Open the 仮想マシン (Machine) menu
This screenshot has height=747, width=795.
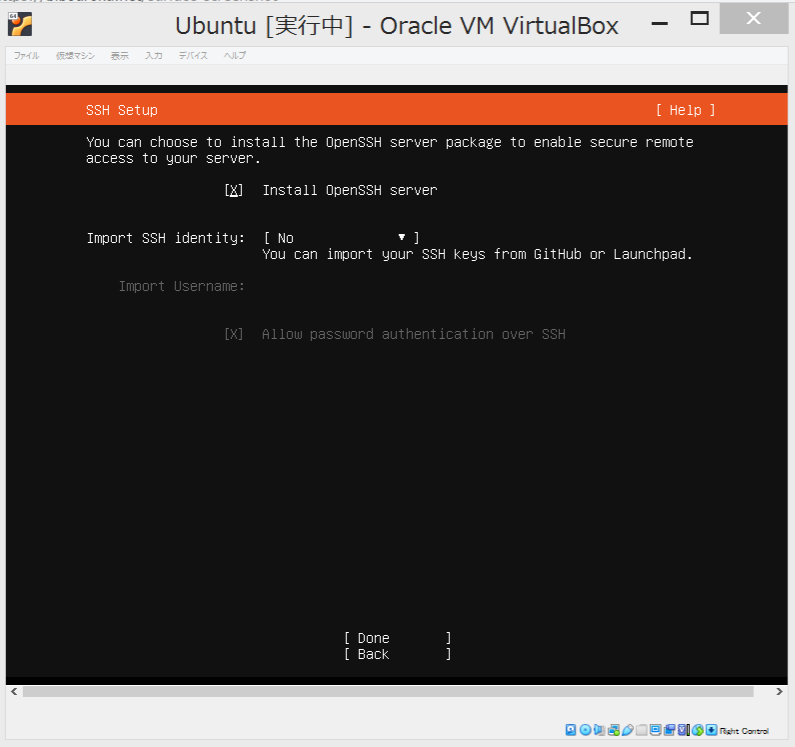[75, 55]
